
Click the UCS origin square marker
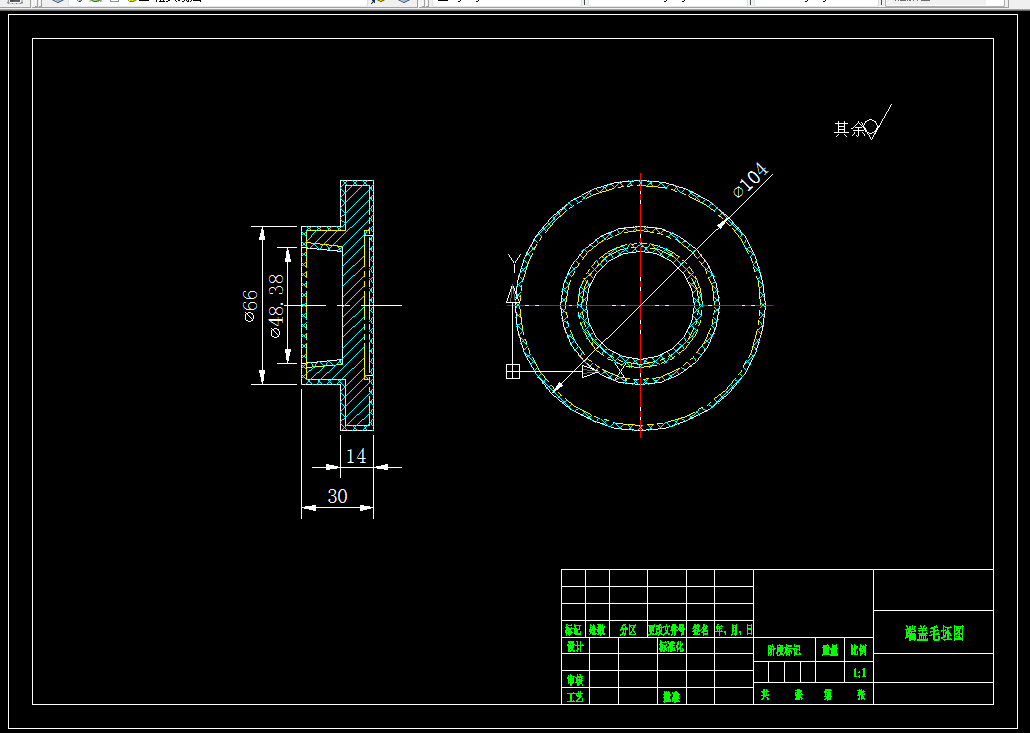[x=513, y=371]
